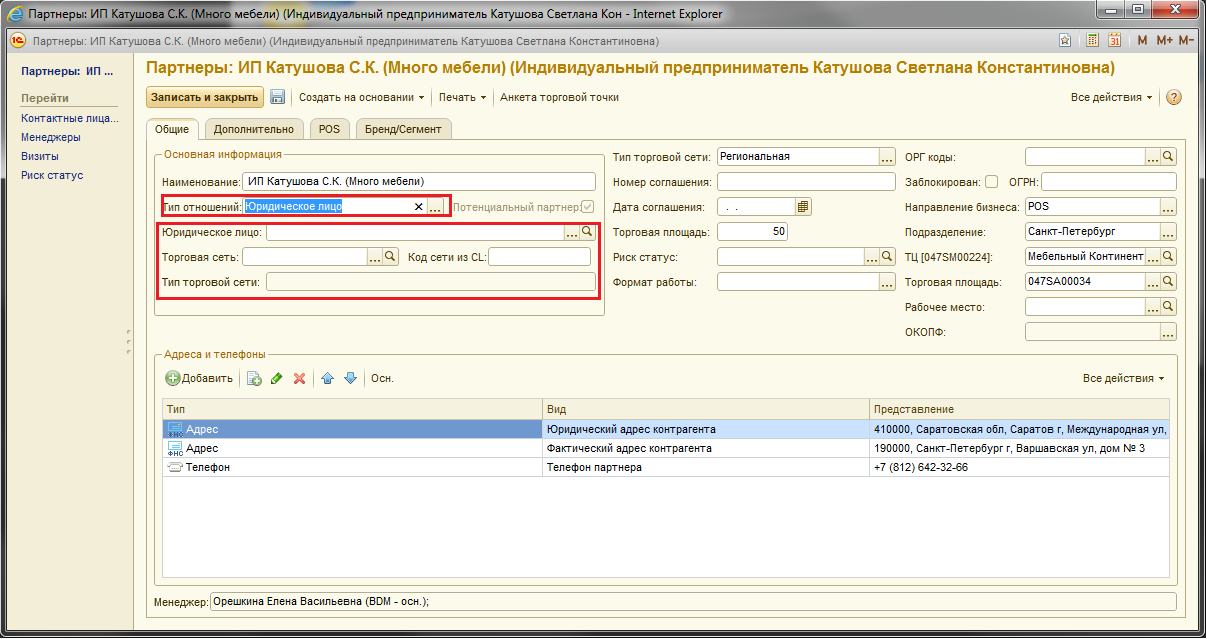
Task: Click the Записать и закрыть button
Action: 205,97
